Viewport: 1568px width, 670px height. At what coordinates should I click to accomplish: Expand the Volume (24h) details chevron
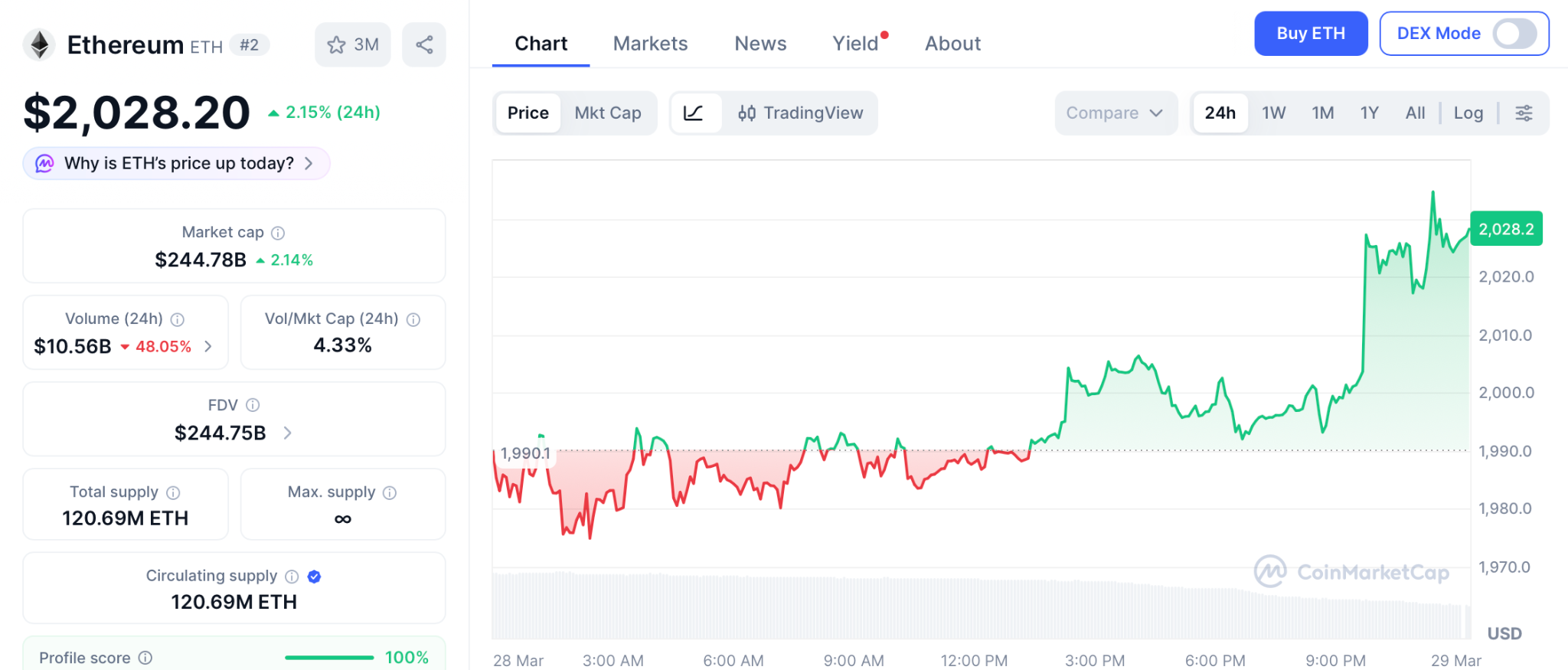[208, 347]
